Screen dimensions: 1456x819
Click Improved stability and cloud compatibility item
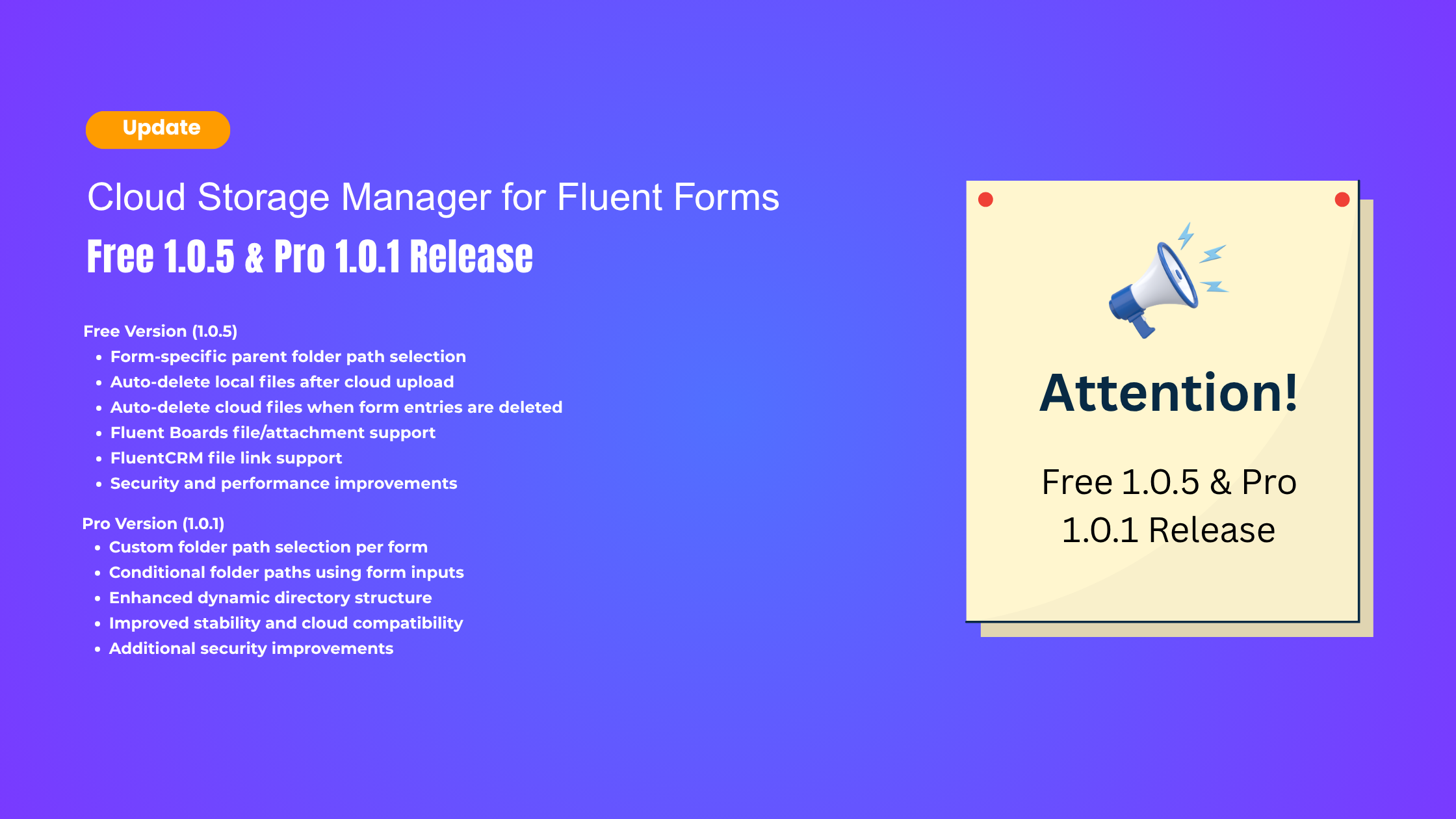[286, 623]
